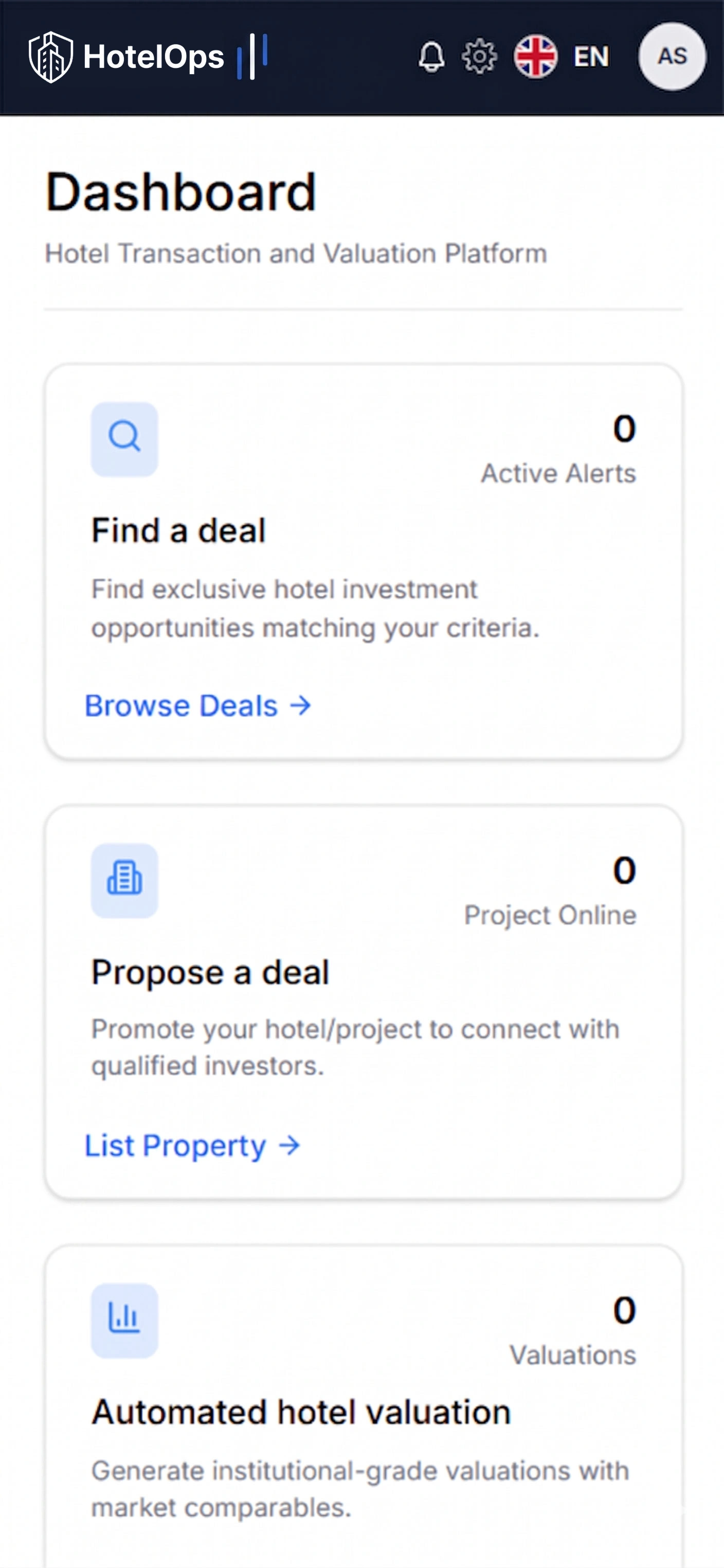Click the UK flag icon
Image resolution: width=724 pixels, height=1568 pixels.
point(535,57)
